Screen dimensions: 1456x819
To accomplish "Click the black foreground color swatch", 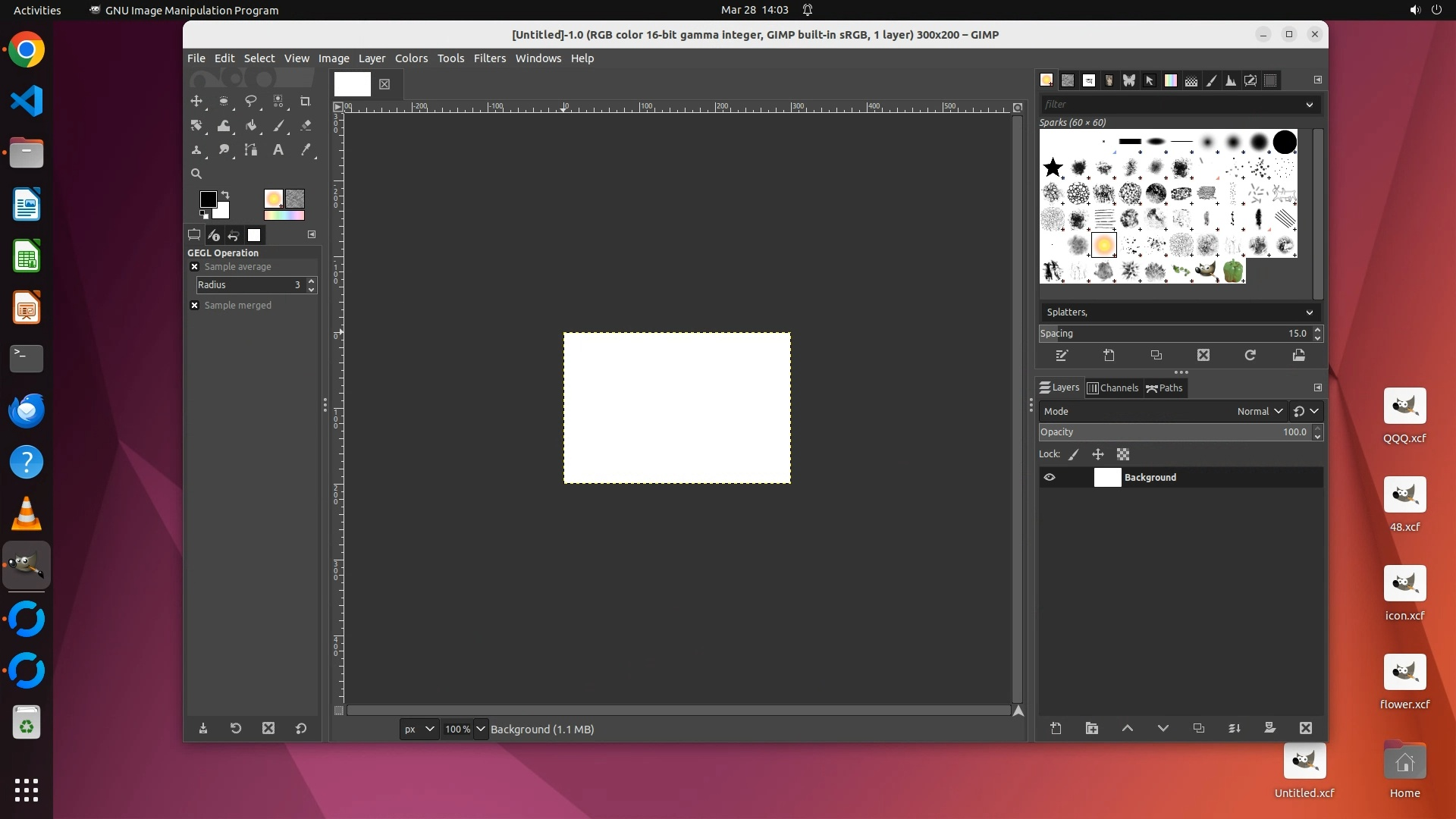I will (x=207, y=199).
